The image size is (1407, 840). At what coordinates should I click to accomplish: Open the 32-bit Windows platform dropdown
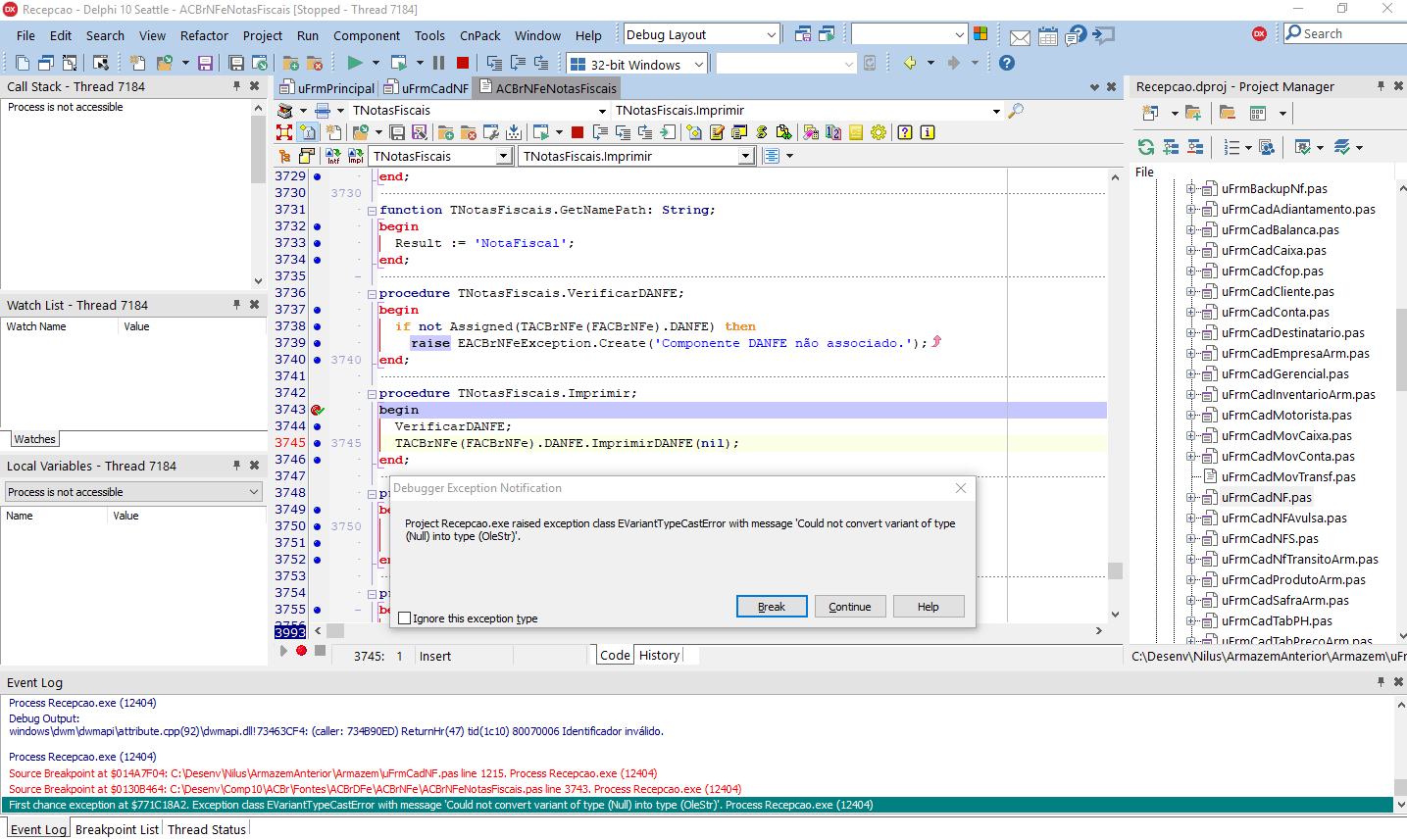tap(699, 65)
